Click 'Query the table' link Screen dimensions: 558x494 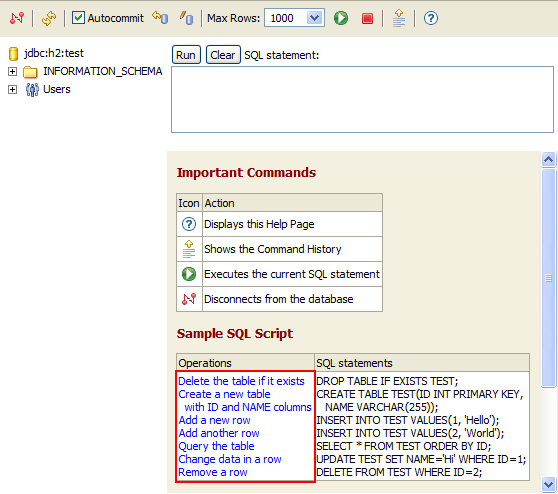point(216,446)
